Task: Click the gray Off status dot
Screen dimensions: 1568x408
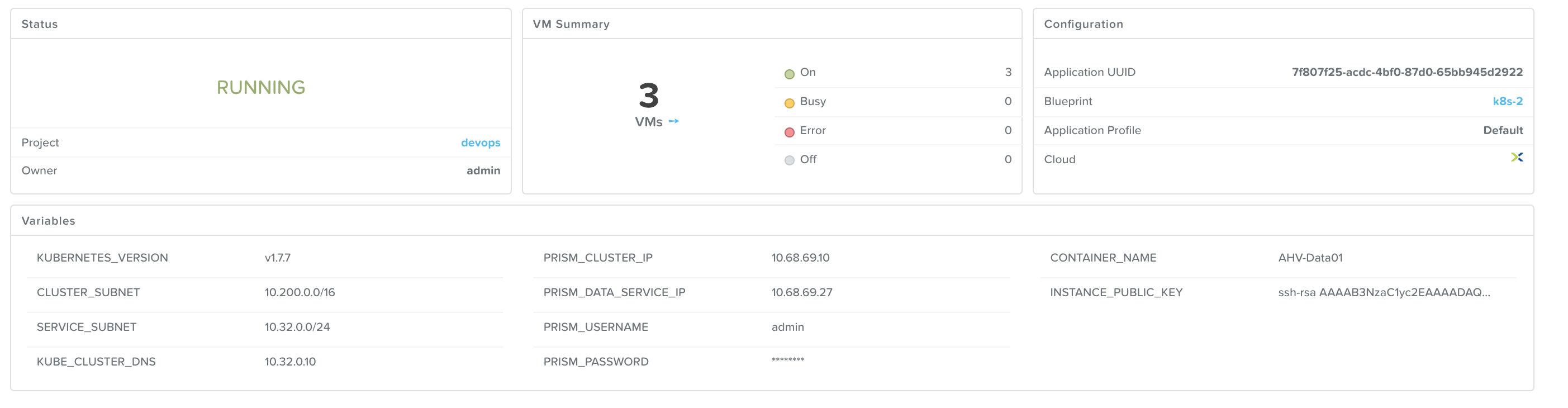Action: (789, 161)
